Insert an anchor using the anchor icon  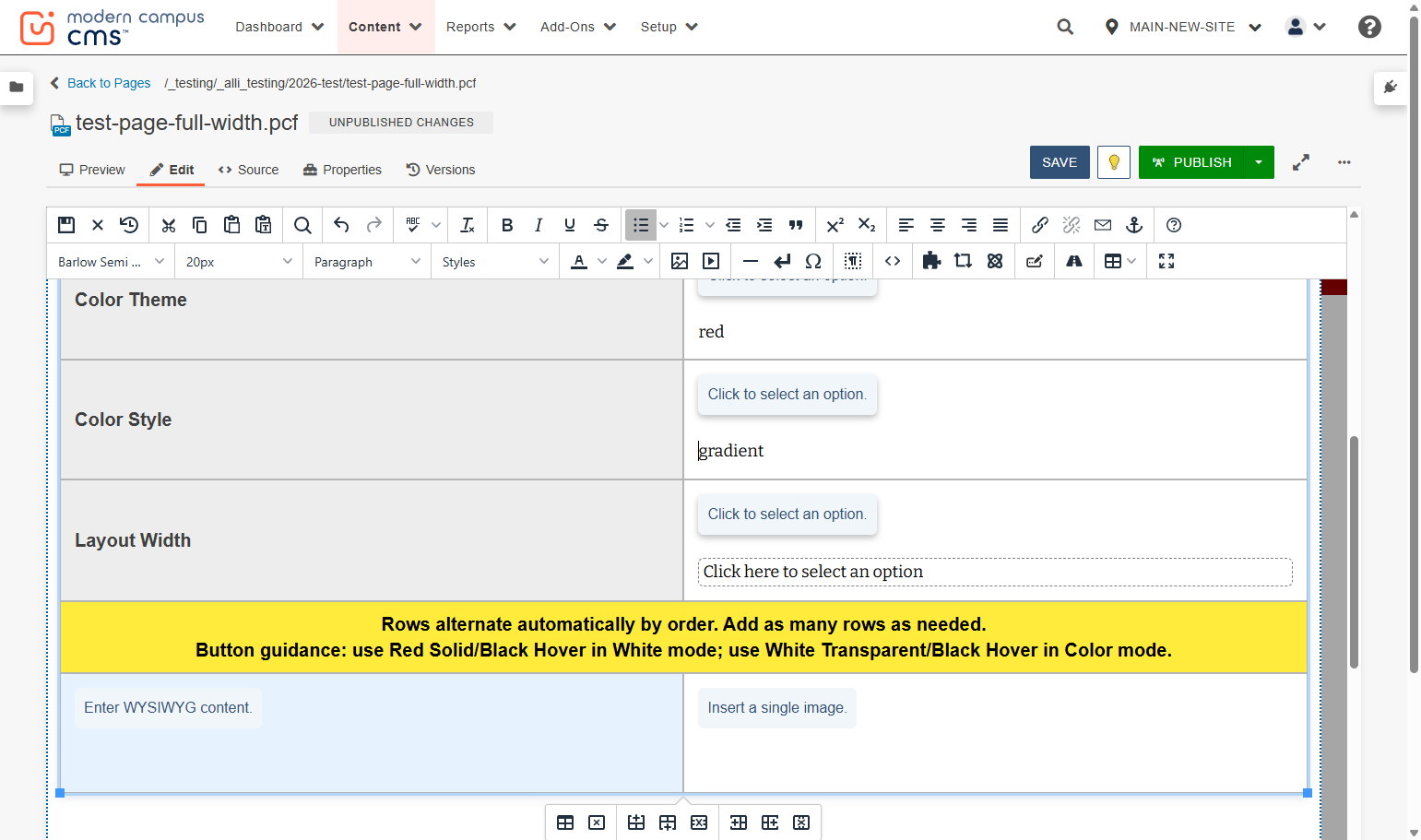point(1134,225)
